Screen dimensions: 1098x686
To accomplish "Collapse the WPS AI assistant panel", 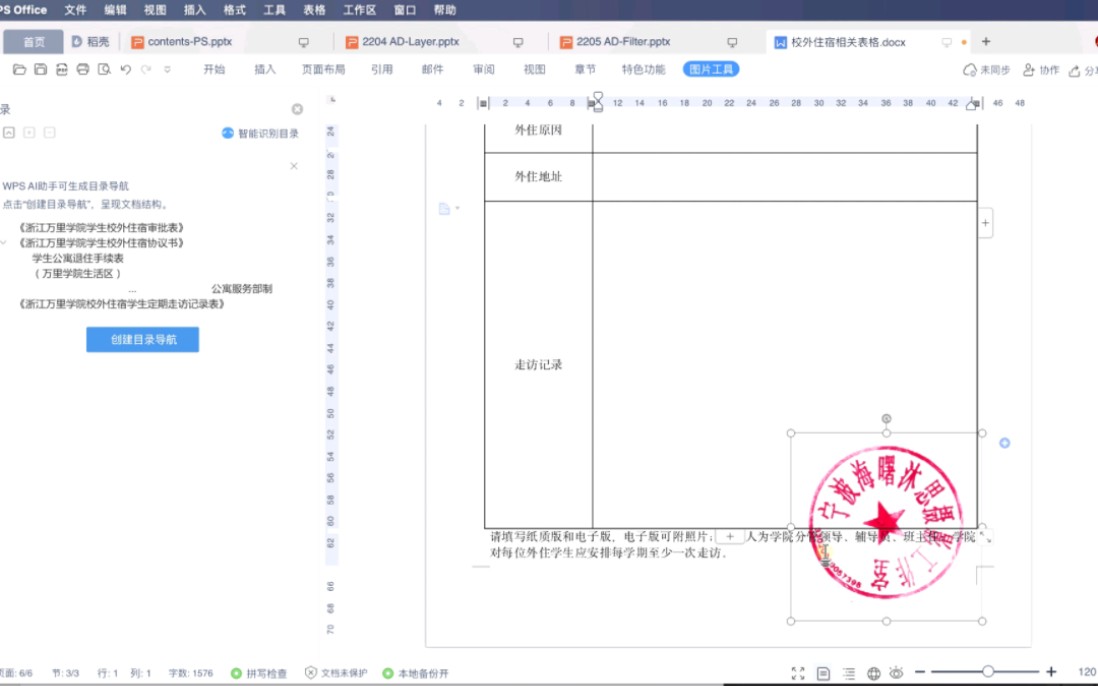I will [293, 166].
